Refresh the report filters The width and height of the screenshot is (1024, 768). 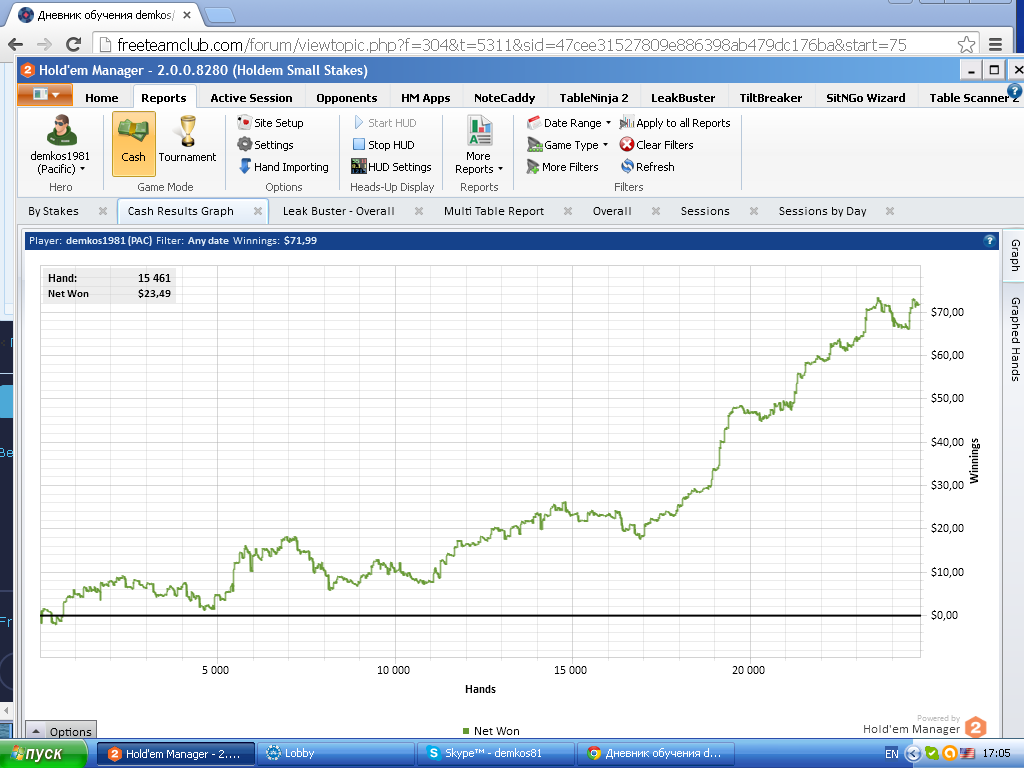pos(647,167)
